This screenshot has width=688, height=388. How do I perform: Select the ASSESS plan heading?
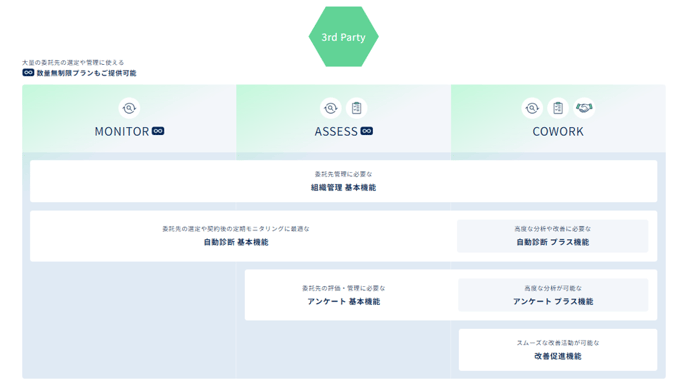336,131
